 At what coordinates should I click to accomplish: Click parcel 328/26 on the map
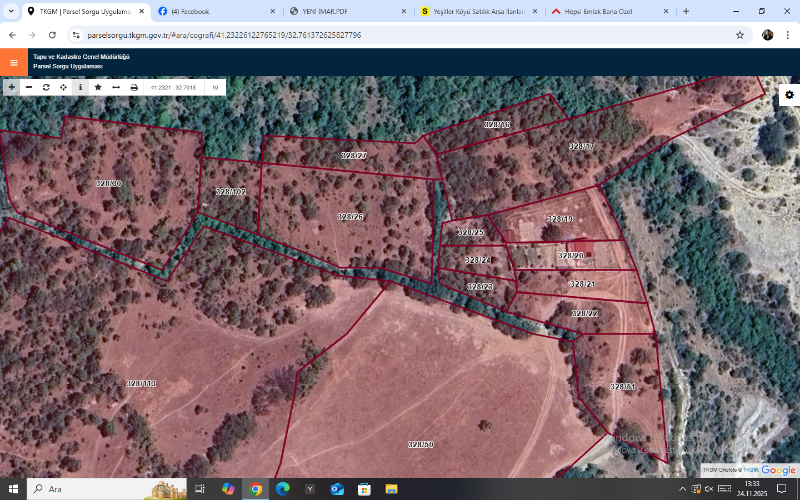click(x=350, y=216)
